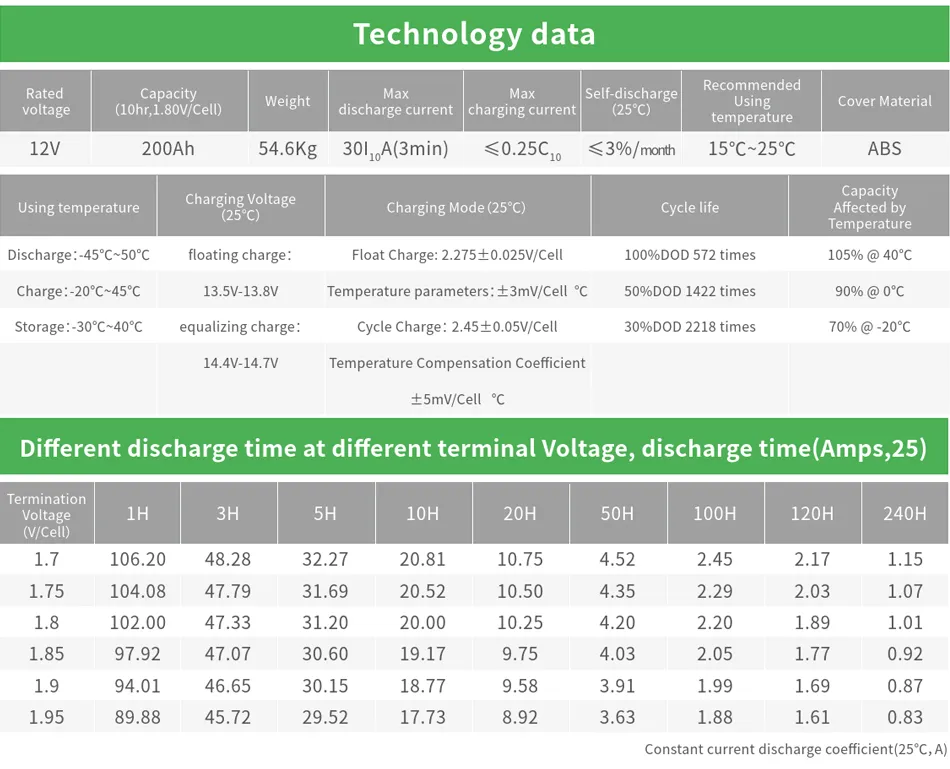Click the "Self-discharge (25°C)" header
The height and width of the screenshot is (769, 950).
point(631,101)
